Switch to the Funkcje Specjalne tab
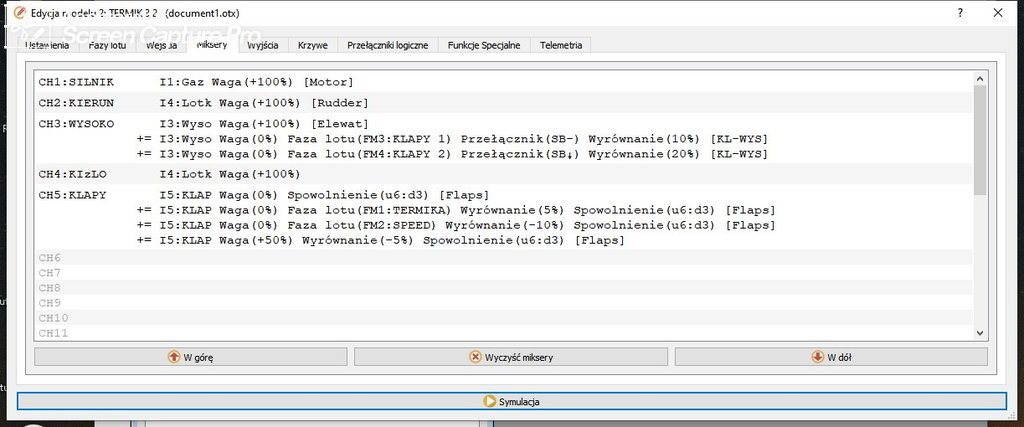This screenshot has height=427, width=1024. point(484,45)
